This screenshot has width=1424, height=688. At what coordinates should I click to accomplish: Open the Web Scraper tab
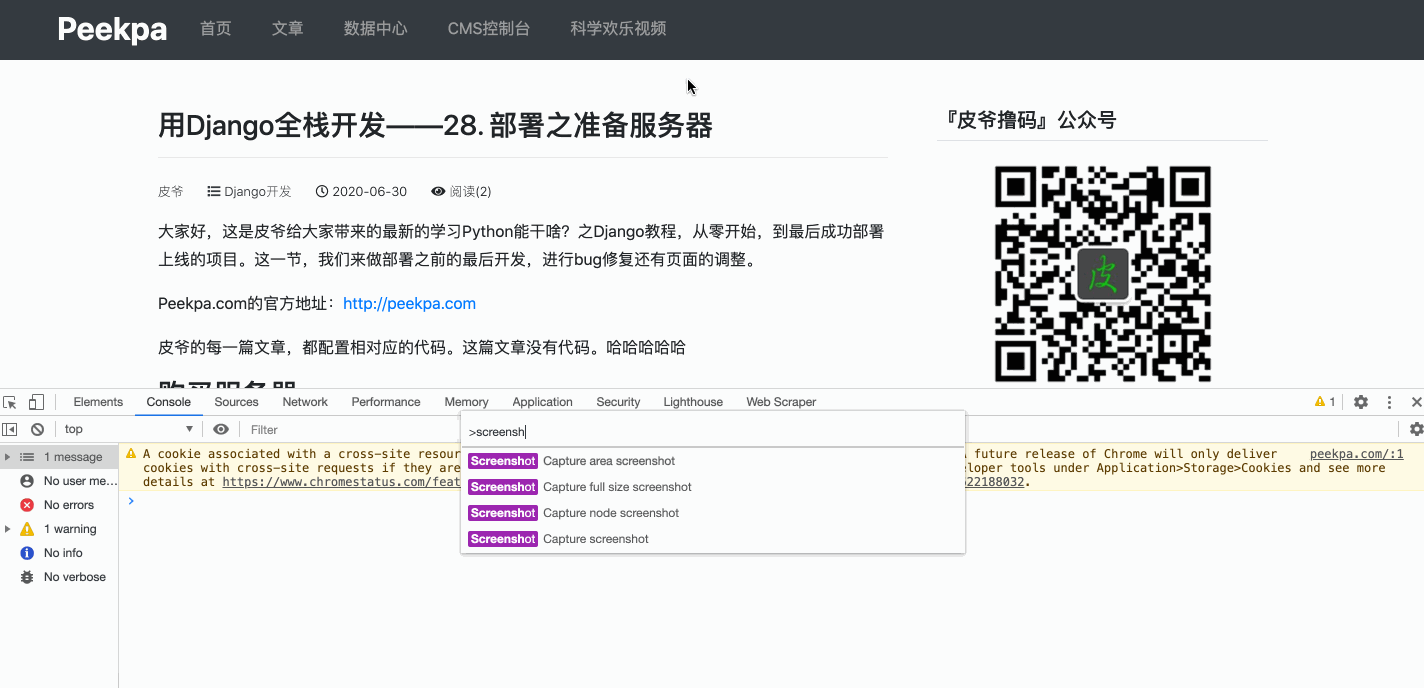coord(781,402)
